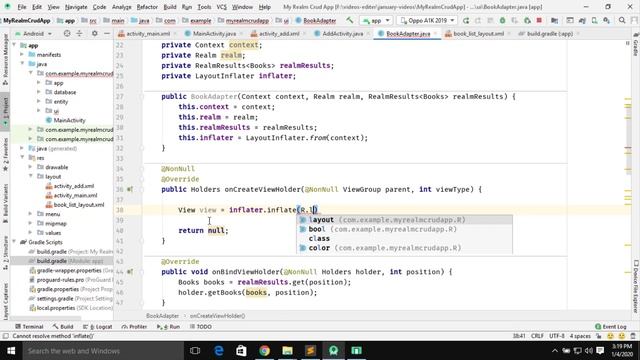Click the green Debug bug icon
The height and width of the screenshot is (360, 640).
502,20
